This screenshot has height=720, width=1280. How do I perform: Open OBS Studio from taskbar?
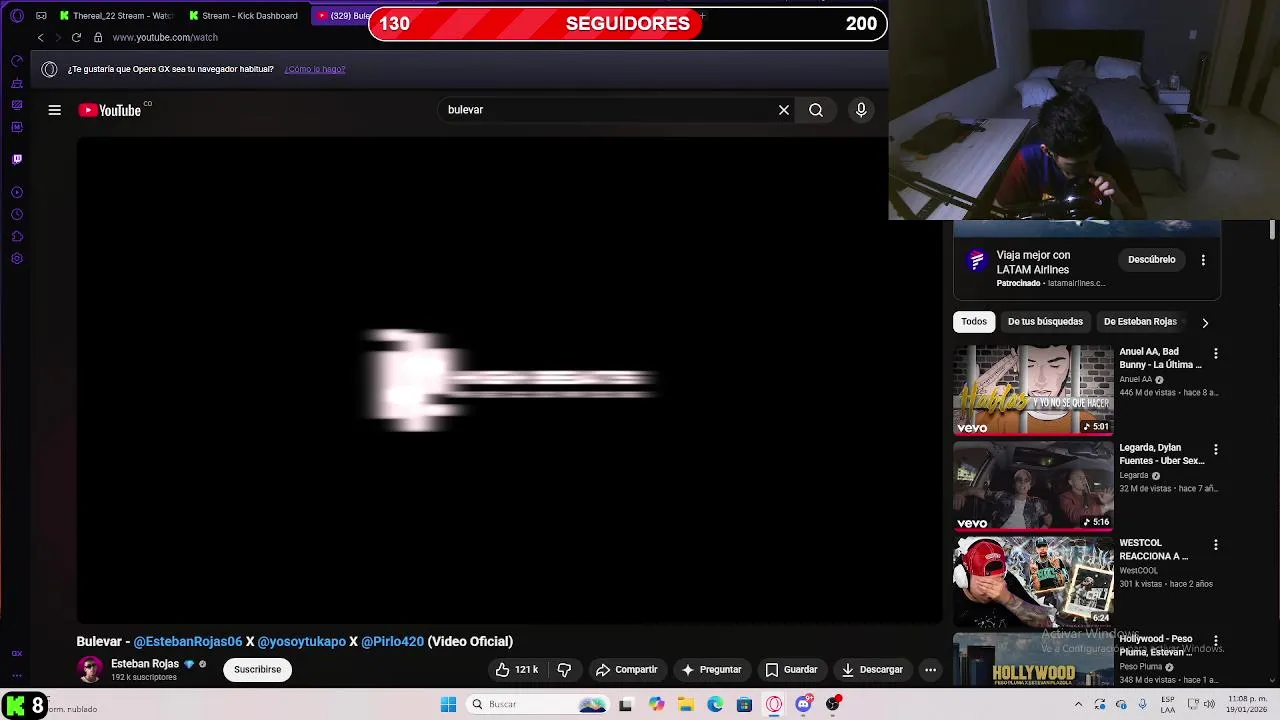pyautogui.click(x=832, y=704)
